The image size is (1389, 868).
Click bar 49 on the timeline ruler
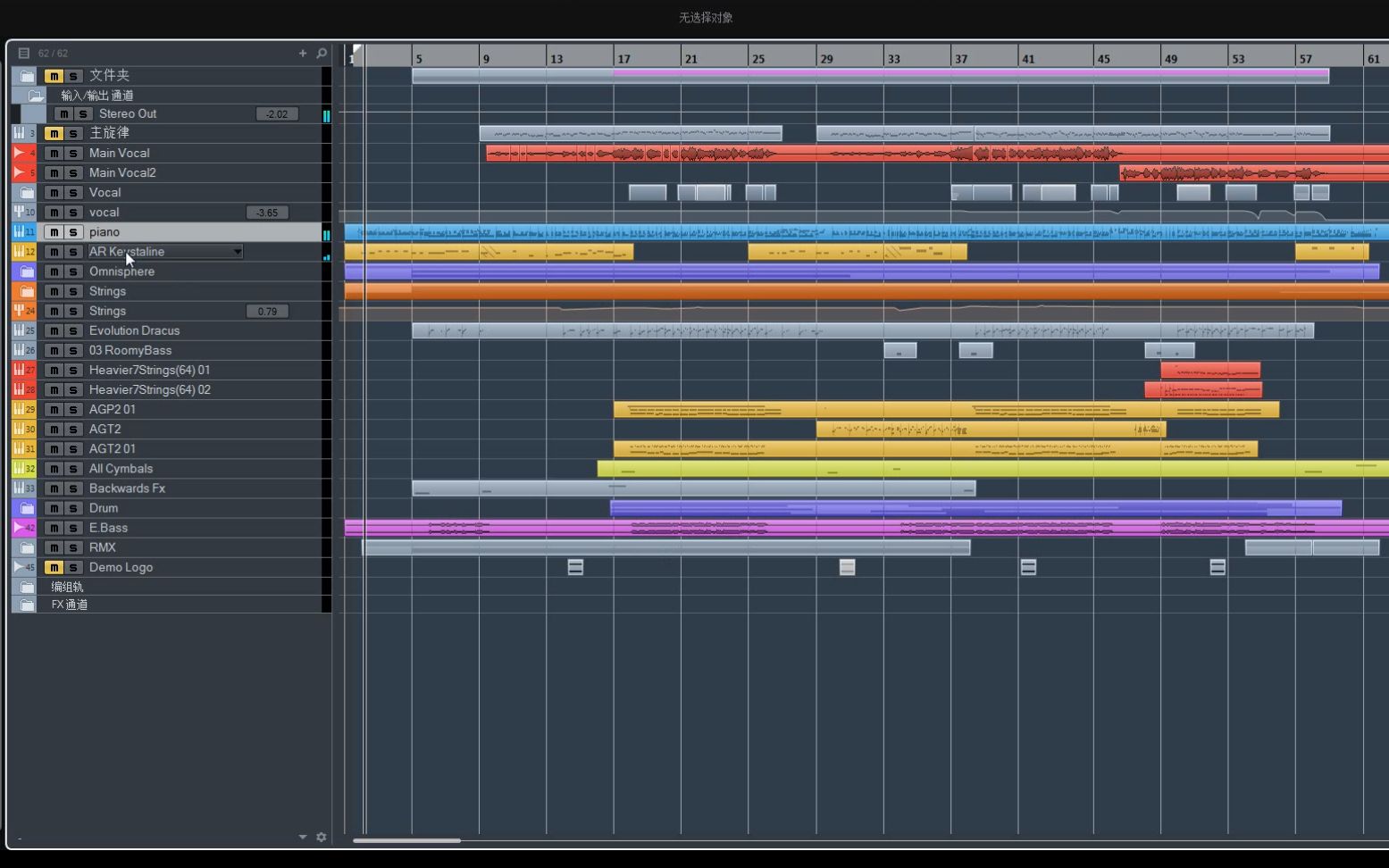click(1170, 59)
